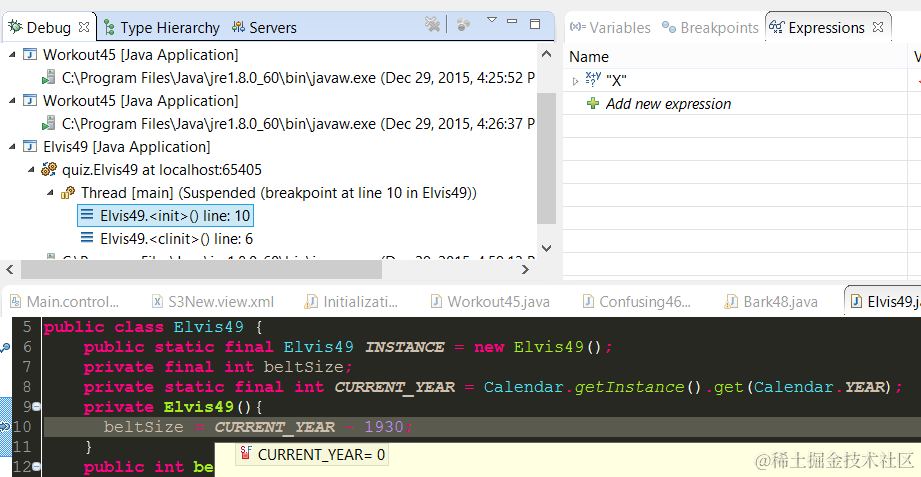Click Debug view vertical scrollbar thumb
The image size is (921, 477).
point(546,158)
